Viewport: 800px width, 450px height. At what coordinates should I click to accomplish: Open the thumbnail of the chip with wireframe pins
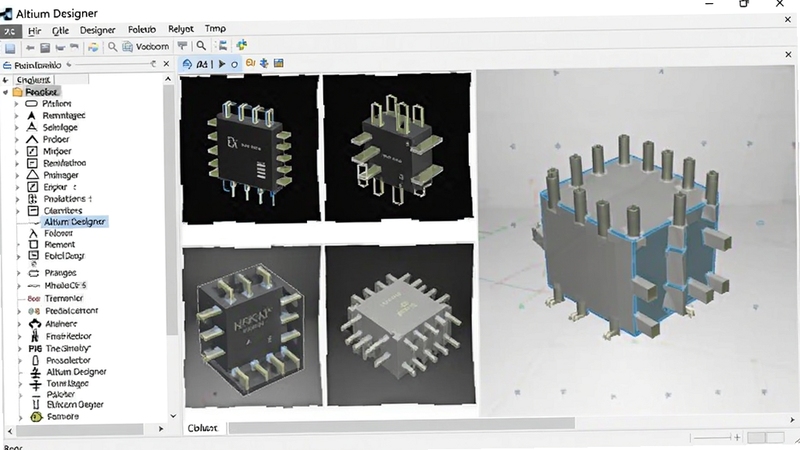(x=398, y=148)
